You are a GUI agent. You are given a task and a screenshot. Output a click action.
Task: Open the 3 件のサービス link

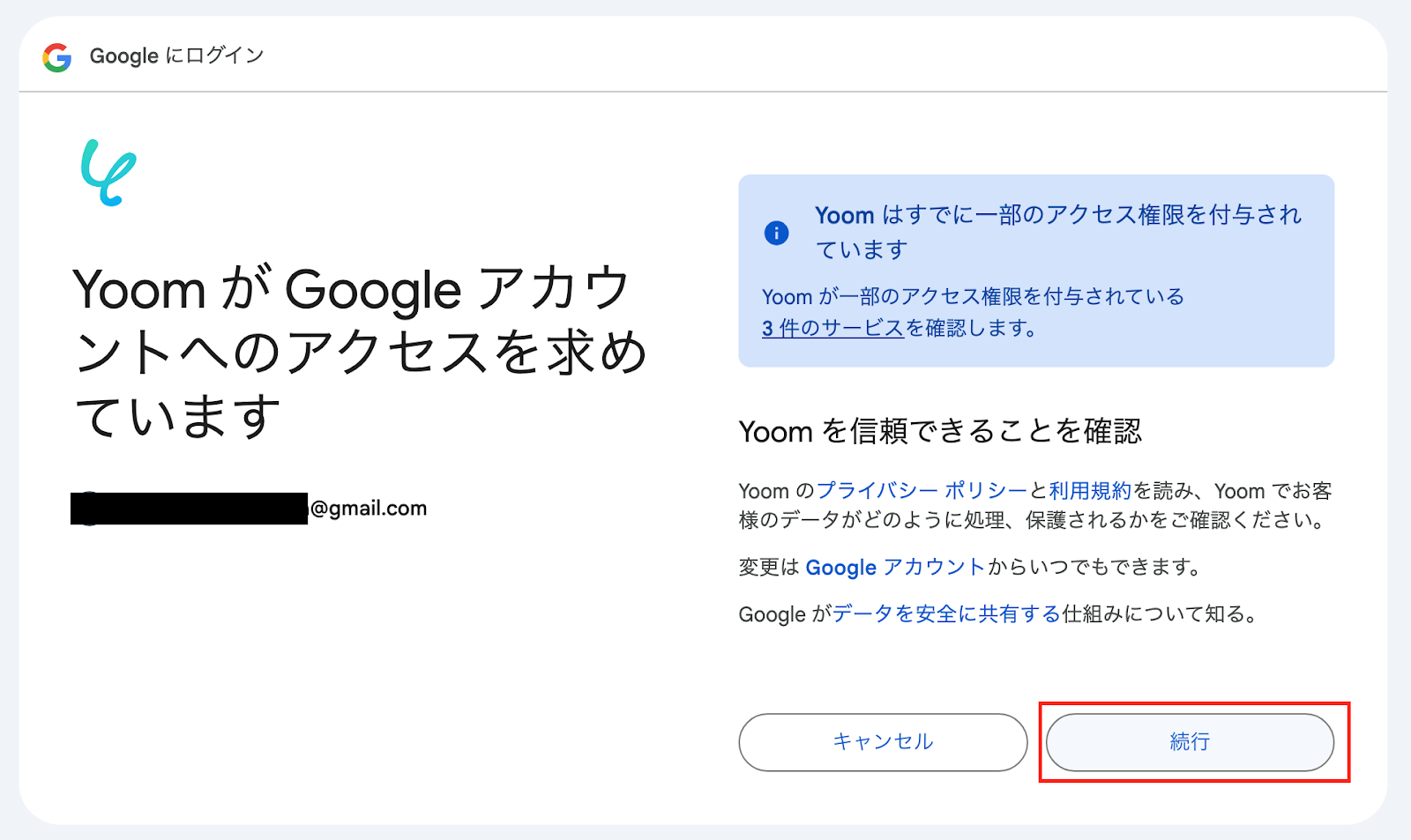(832, 329)
